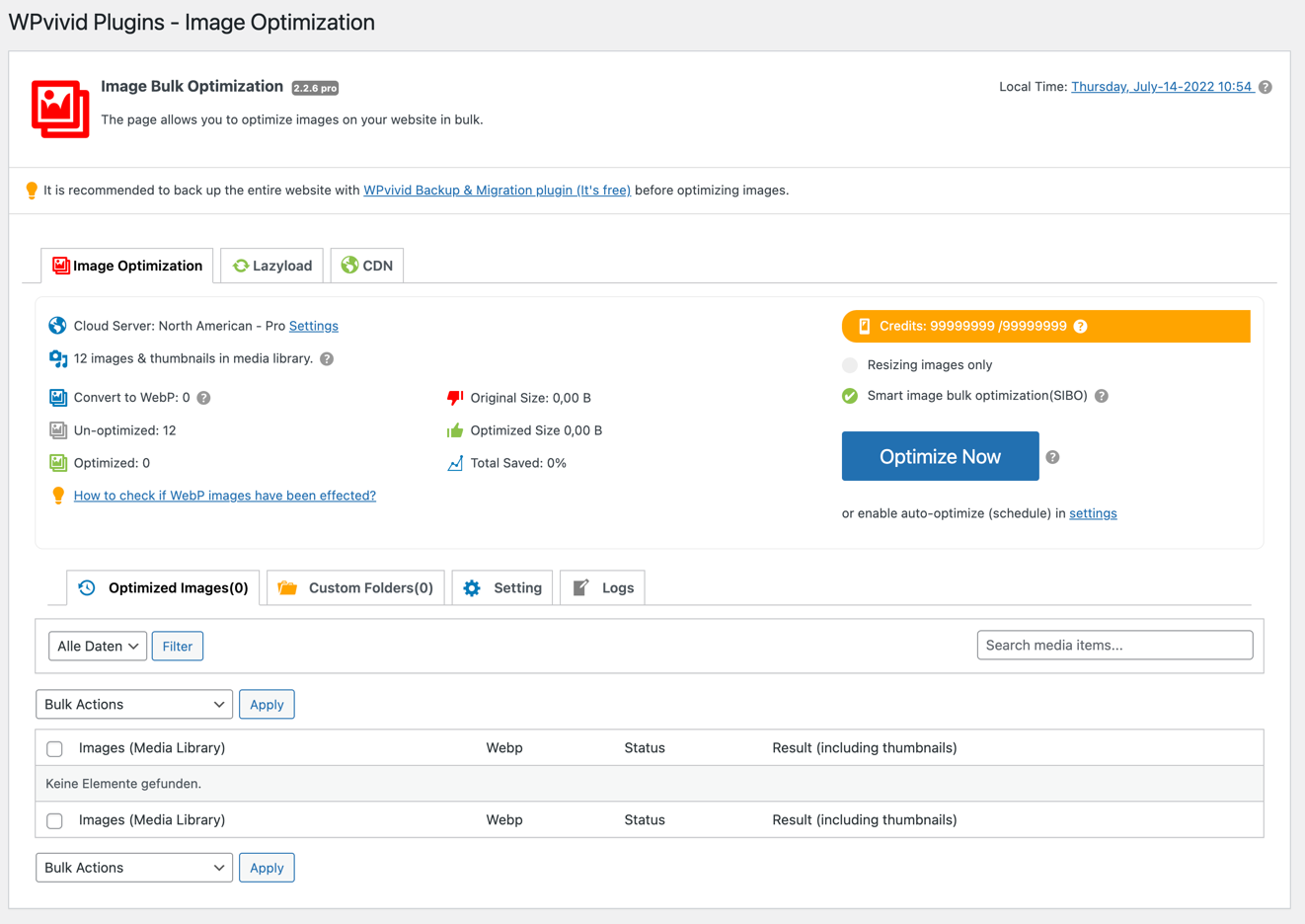The image size is (1305, 924).
Task: Click 'Total Saved: 0%' text
Action: (518, 463)
